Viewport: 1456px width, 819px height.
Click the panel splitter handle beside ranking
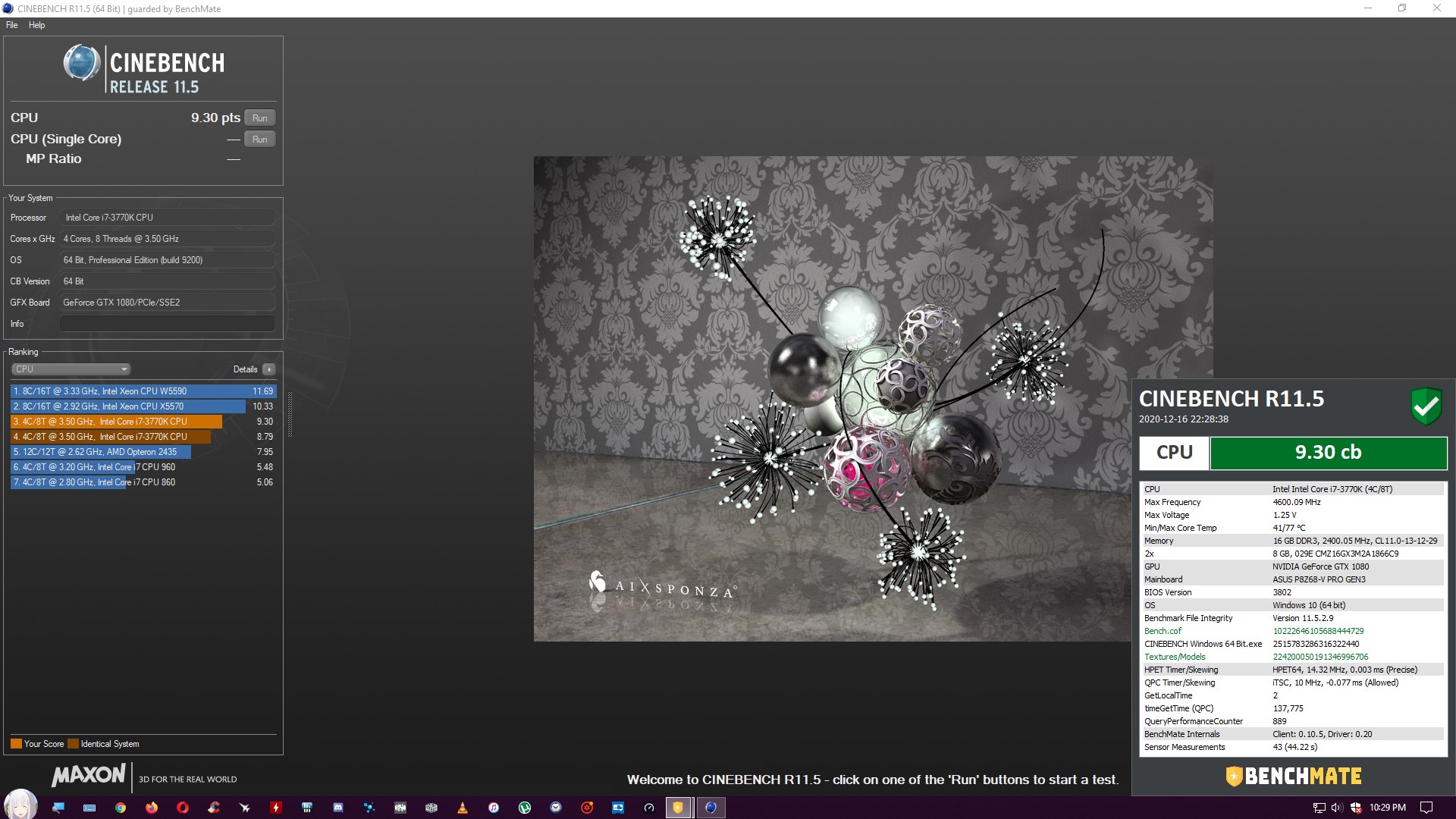point(290,416)
